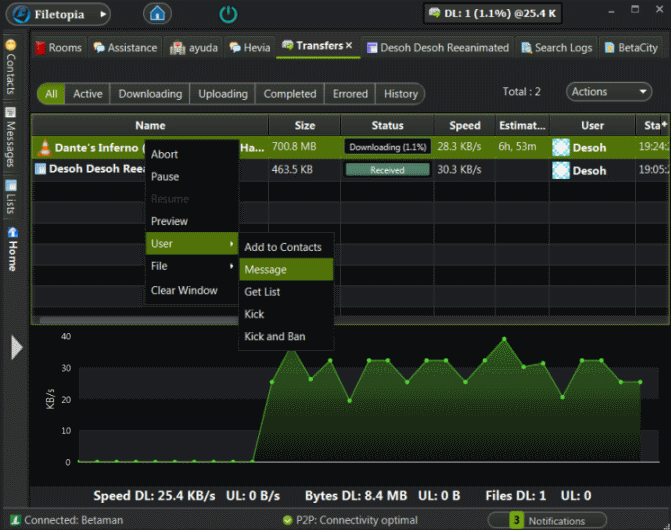
Task: Click the file icon on Desoh Desoh Reea row
Action: tap(40, 169)
